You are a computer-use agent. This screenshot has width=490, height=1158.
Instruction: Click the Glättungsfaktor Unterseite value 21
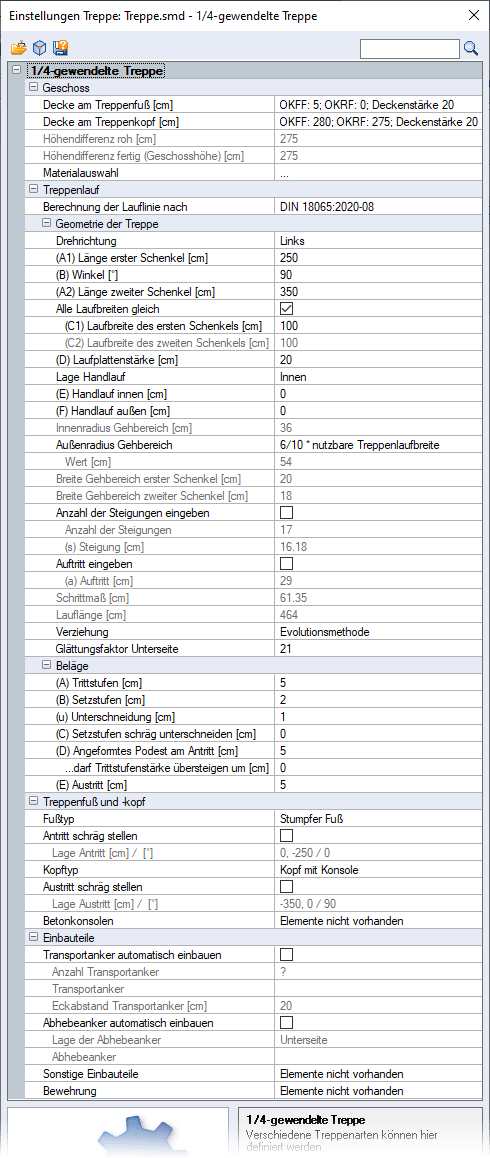tap(378, 648)
